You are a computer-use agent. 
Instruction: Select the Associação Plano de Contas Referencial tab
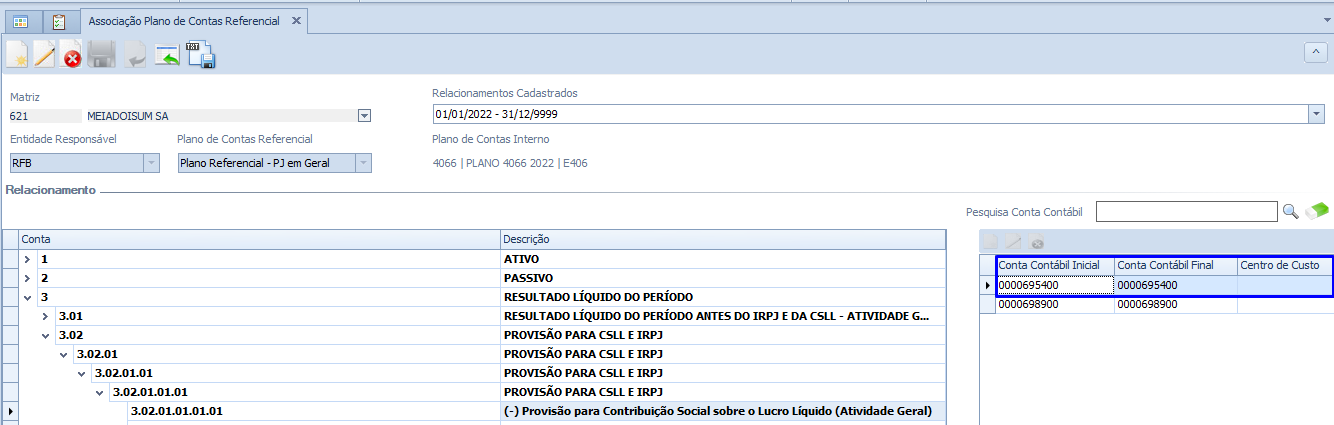(184, 21)
